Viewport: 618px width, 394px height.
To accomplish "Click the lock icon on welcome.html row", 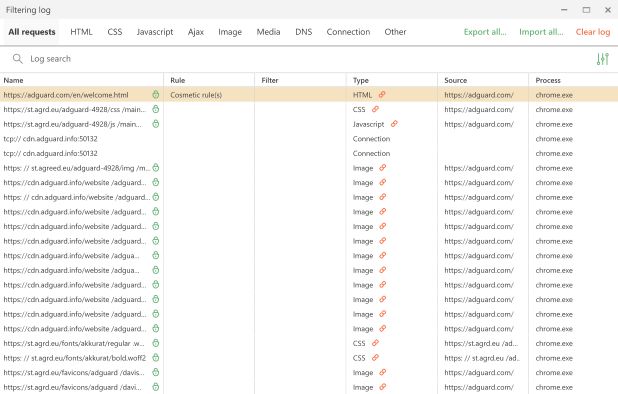I will coord(156,95).
